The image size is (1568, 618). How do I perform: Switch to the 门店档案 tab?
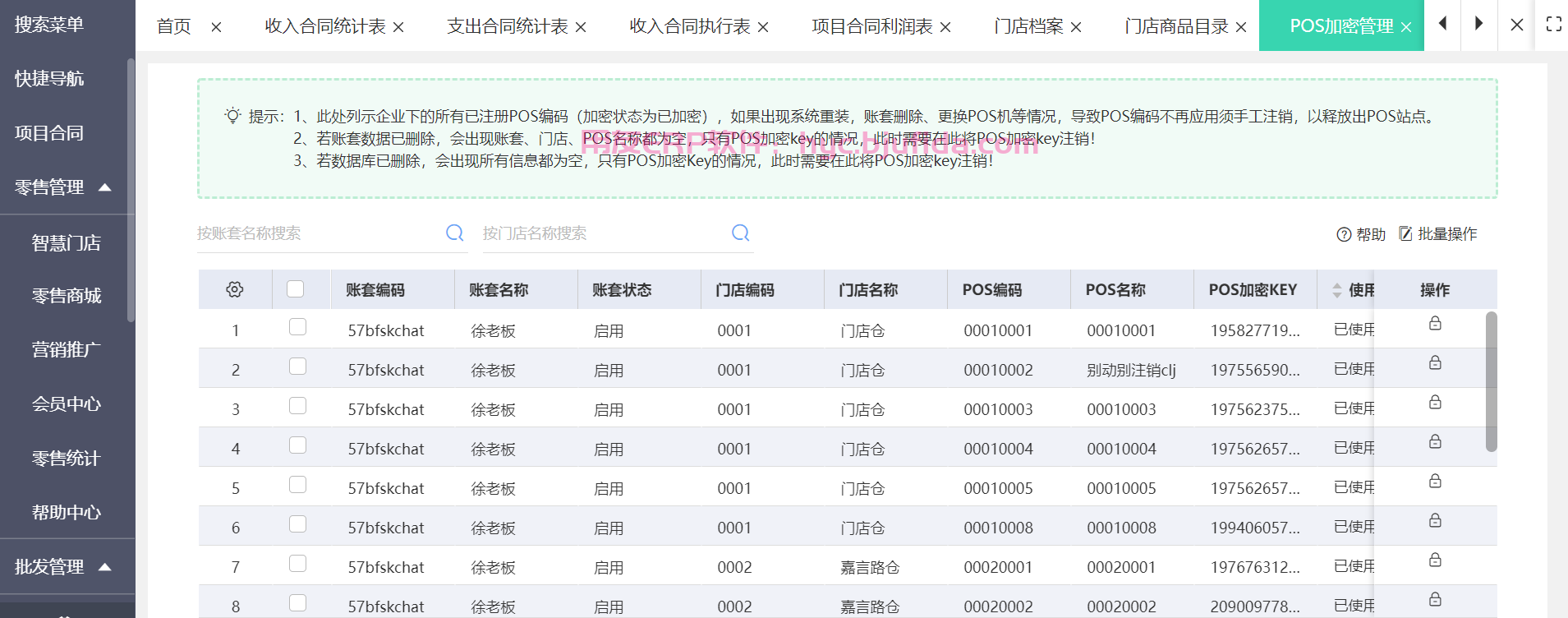(x=1028, y=26)
